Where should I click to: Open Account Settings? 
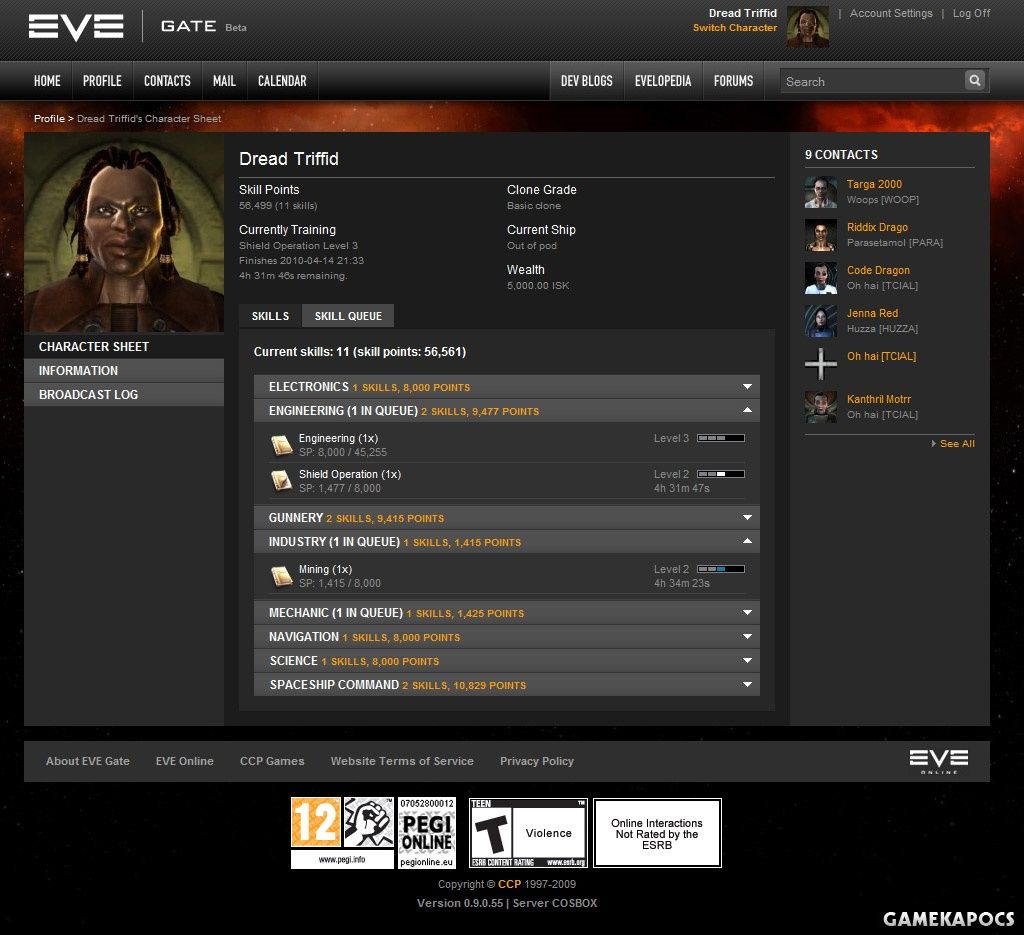coord(891,13)
